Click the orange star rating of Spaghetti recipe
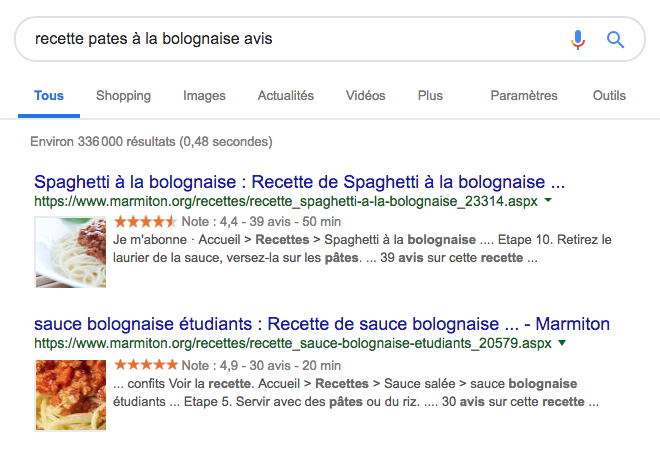Viewport: 660px width, 450px height. 146,221
